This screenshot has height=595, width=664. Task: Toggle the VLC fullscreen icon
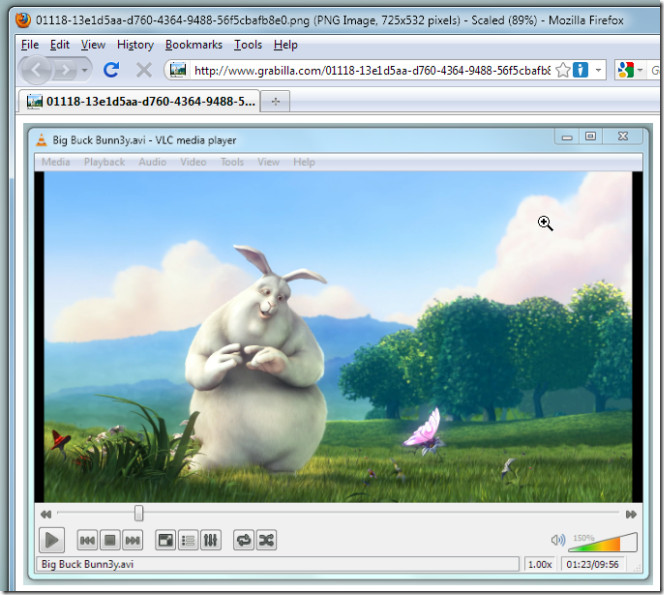[x=166, y=540]
